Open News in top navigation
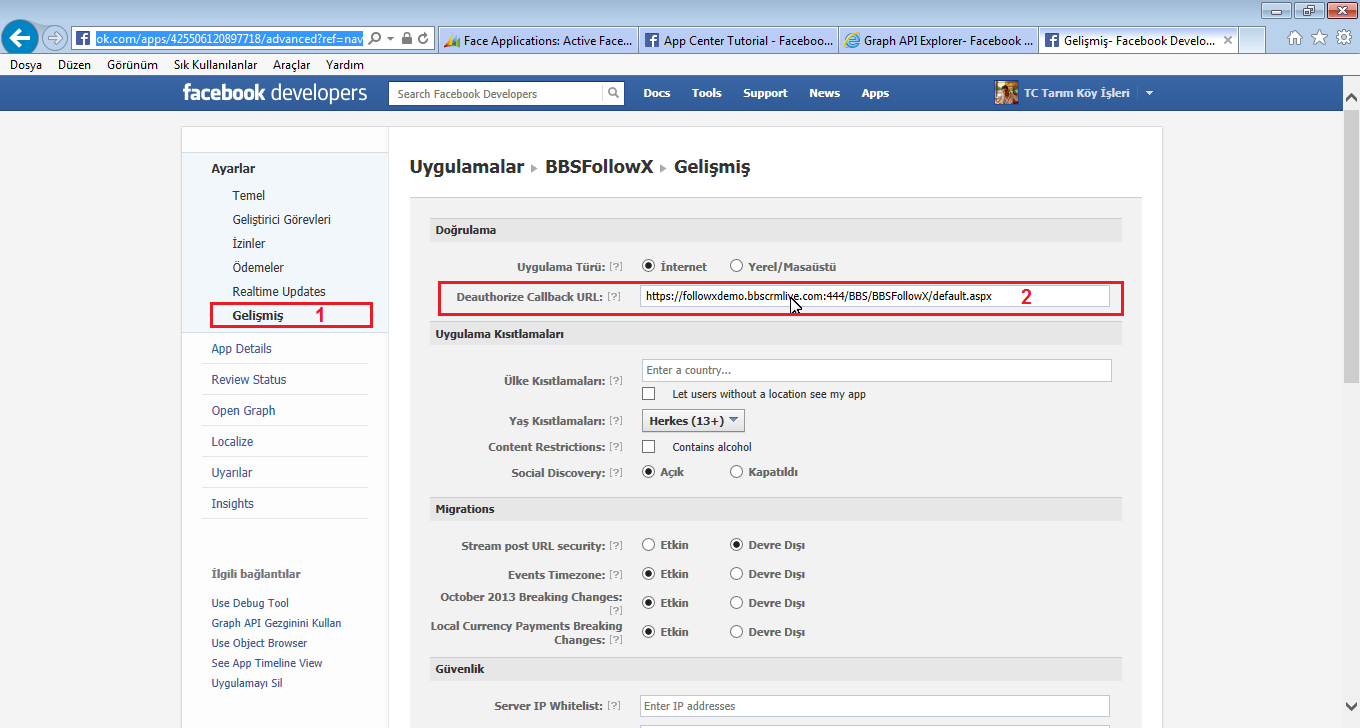The image size is (1360, 728). tap(824, 93)
